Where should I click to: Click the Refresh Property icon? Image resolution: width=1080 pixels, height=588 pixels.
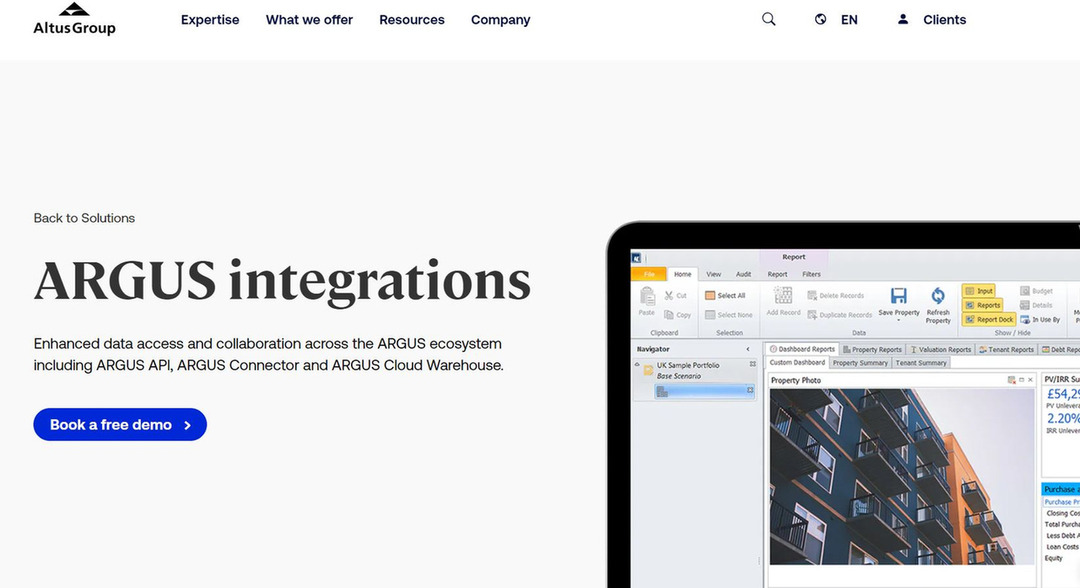938,296
